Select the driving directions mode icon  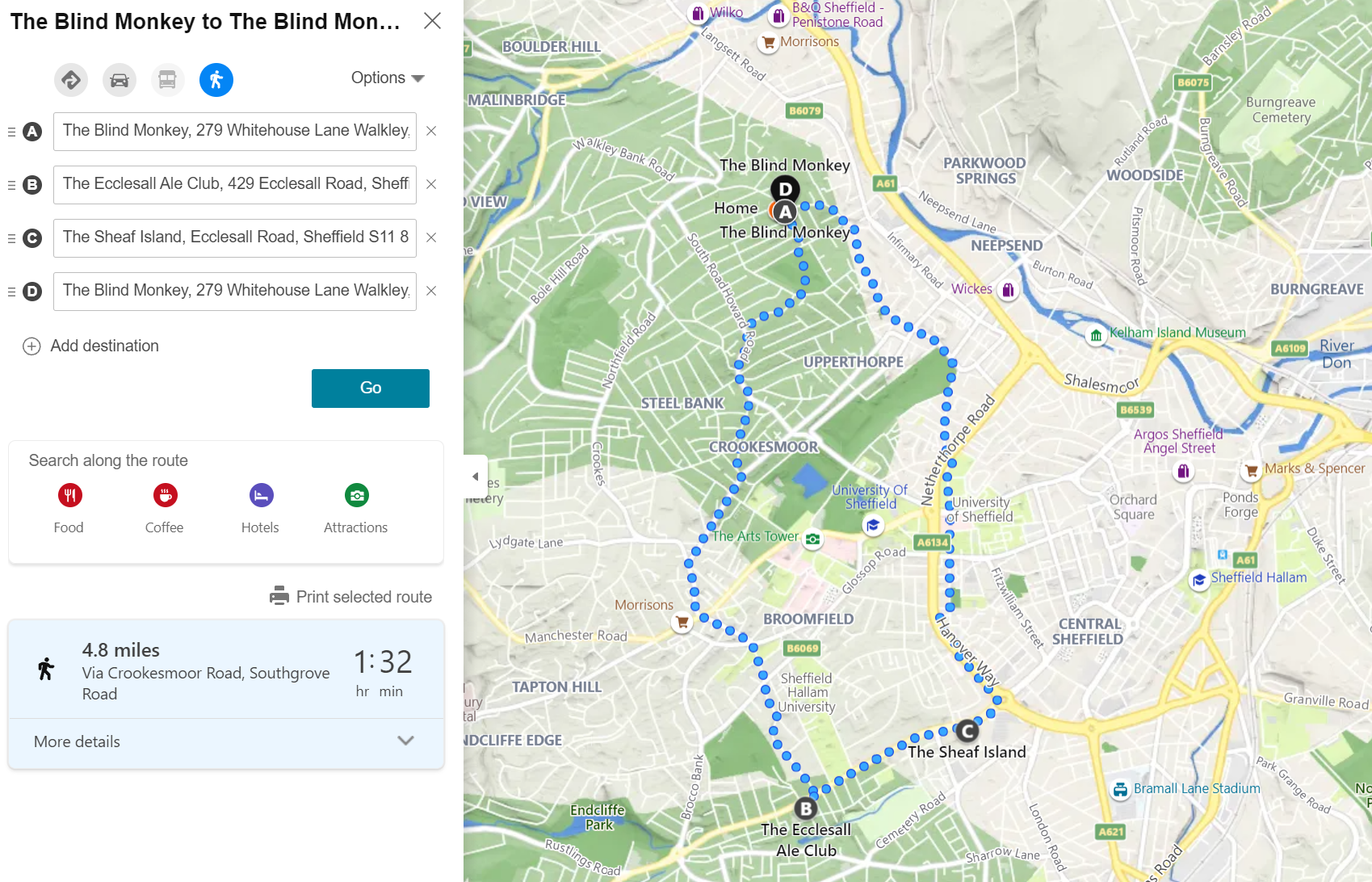(x=120, y=80)
